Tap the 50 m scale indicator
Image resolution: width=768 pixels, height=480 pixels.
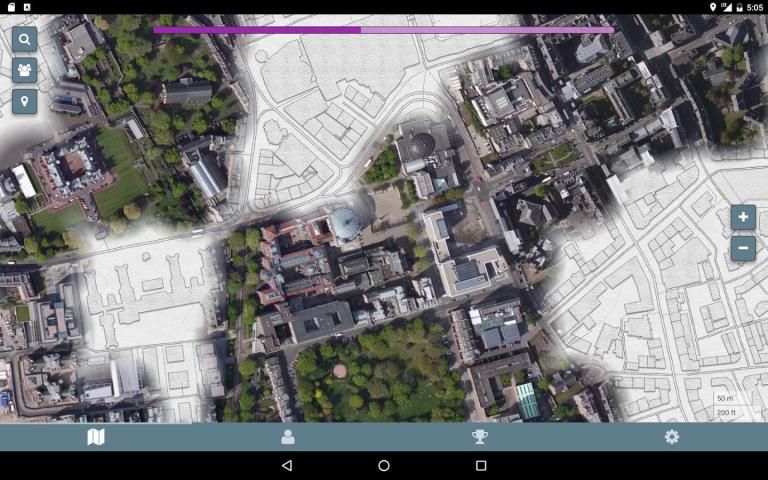point(726,399)
